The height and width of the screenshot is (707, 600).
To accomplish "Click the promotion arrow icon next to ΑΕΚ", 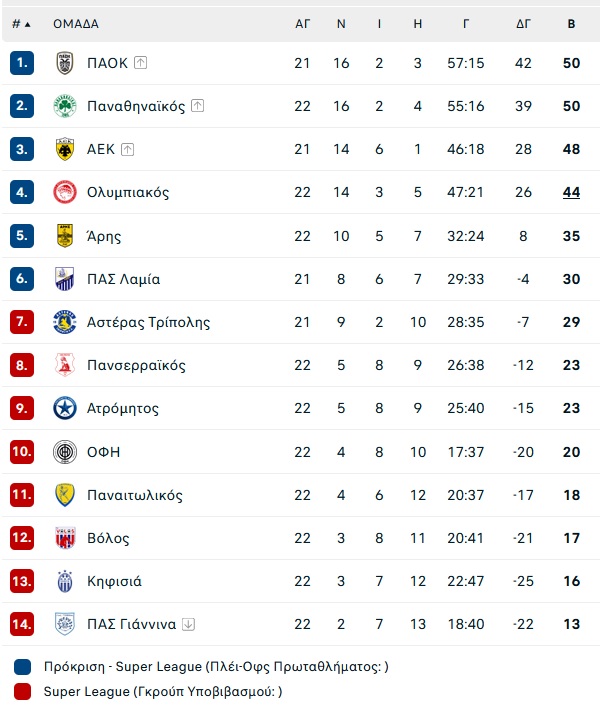I will (128, 149).
